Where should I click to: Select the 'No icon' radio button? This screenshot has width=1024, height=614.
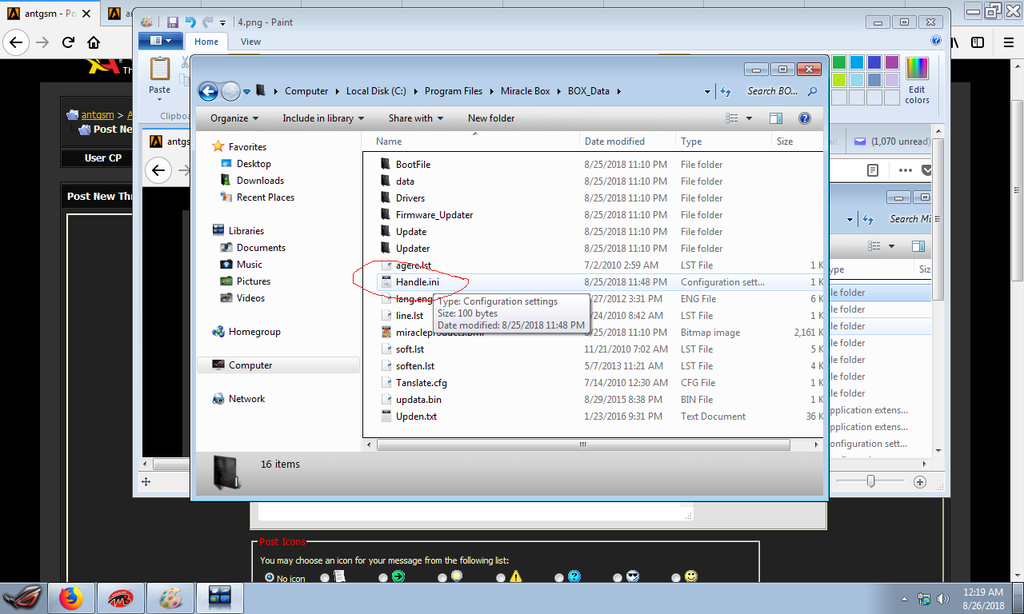point(269,577)
